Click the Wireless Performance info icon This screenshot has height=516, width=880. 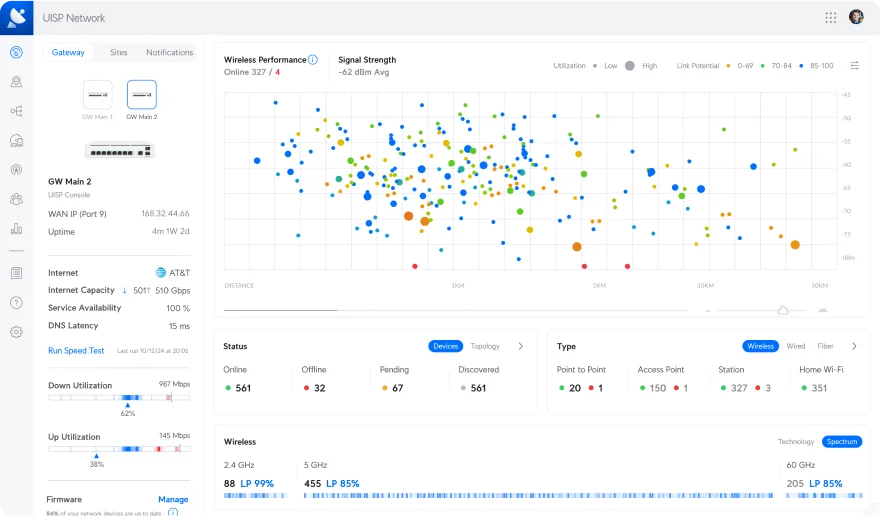pos(313,60)
